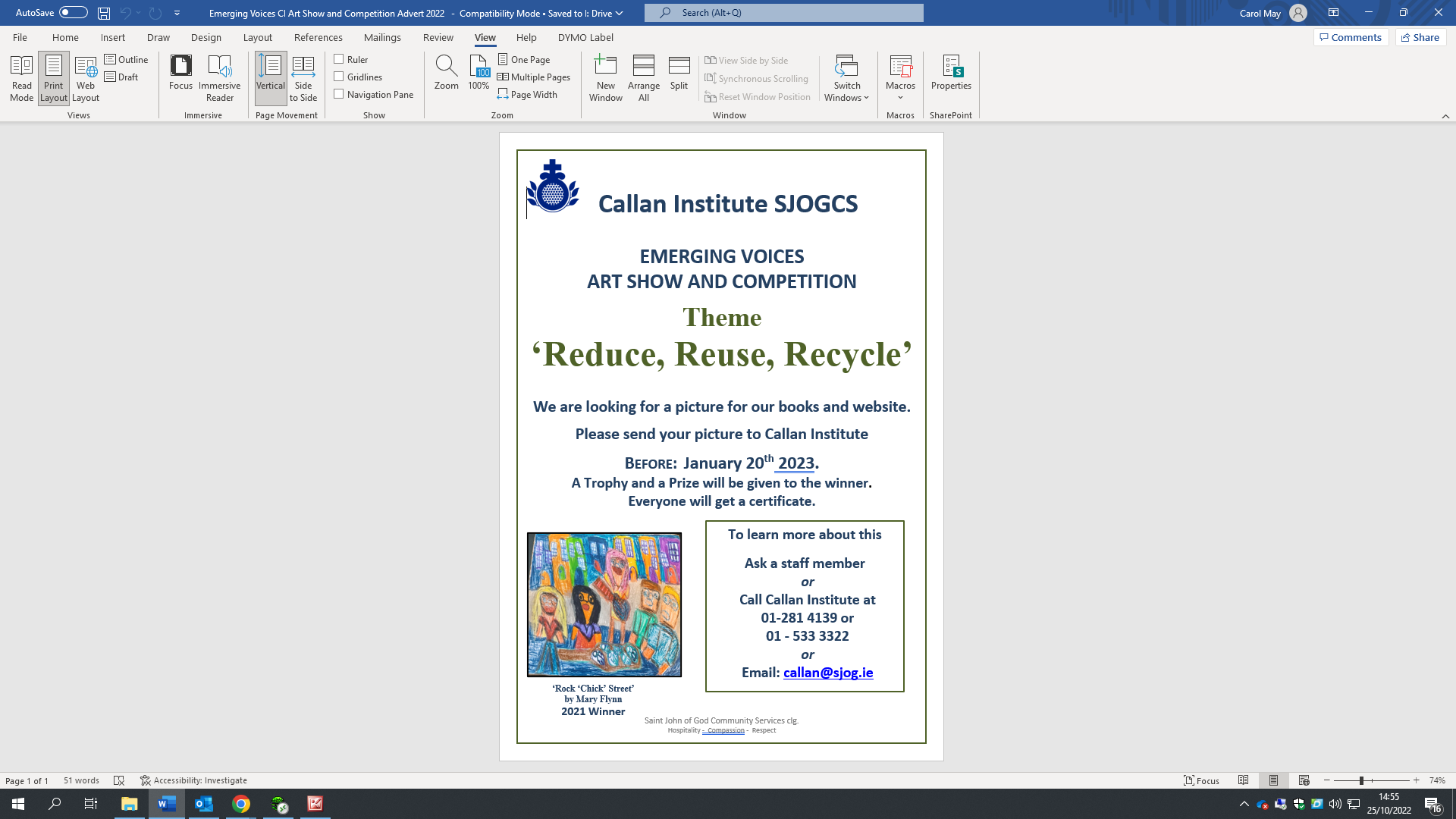Screen dimensions: 1456x819
Task: Expand Macros dropdown arrow
Action: [x=900, y=98]
